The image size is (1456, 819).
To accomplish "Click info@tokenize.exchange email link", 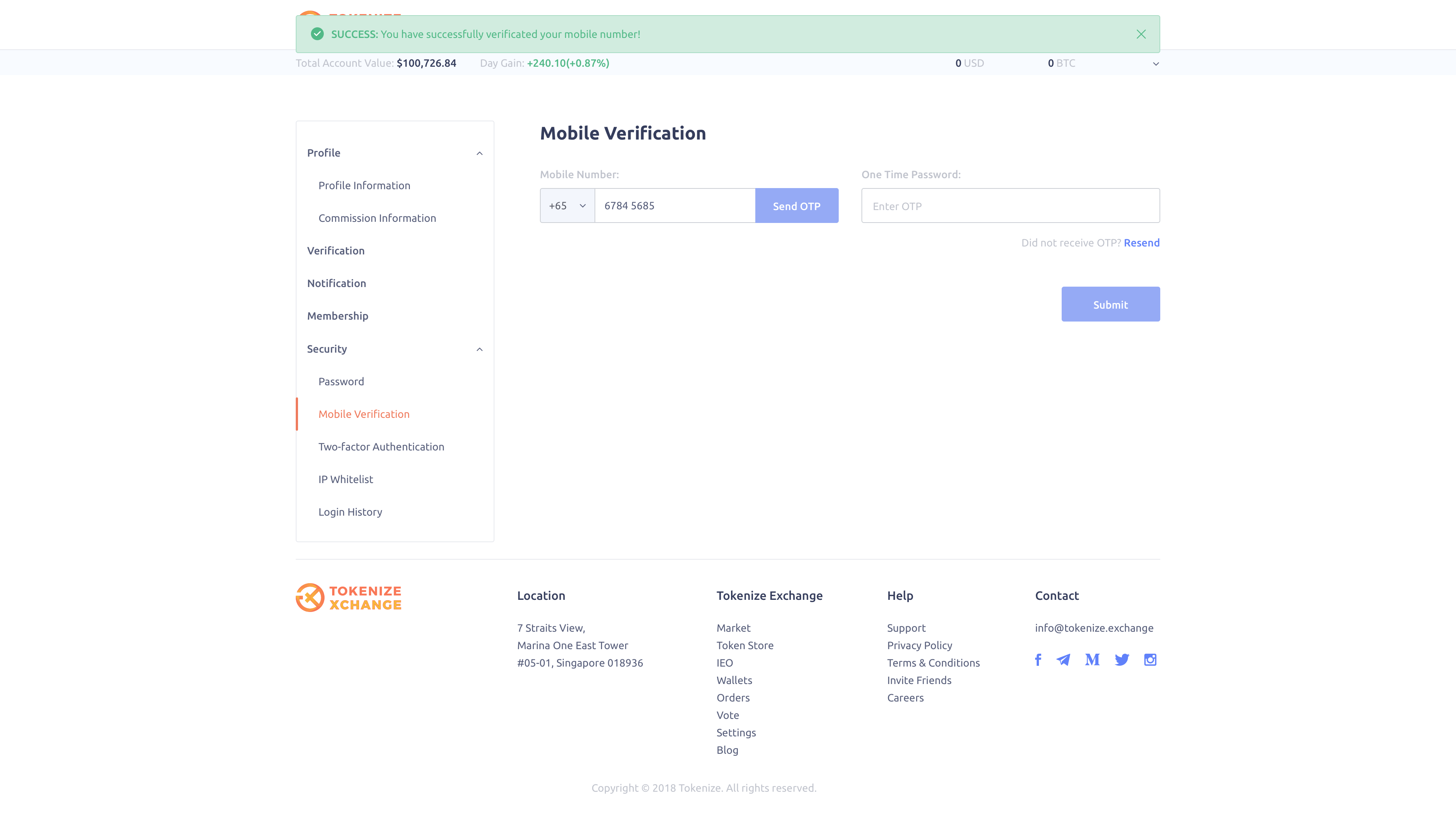I will [x=1094, y=628].
